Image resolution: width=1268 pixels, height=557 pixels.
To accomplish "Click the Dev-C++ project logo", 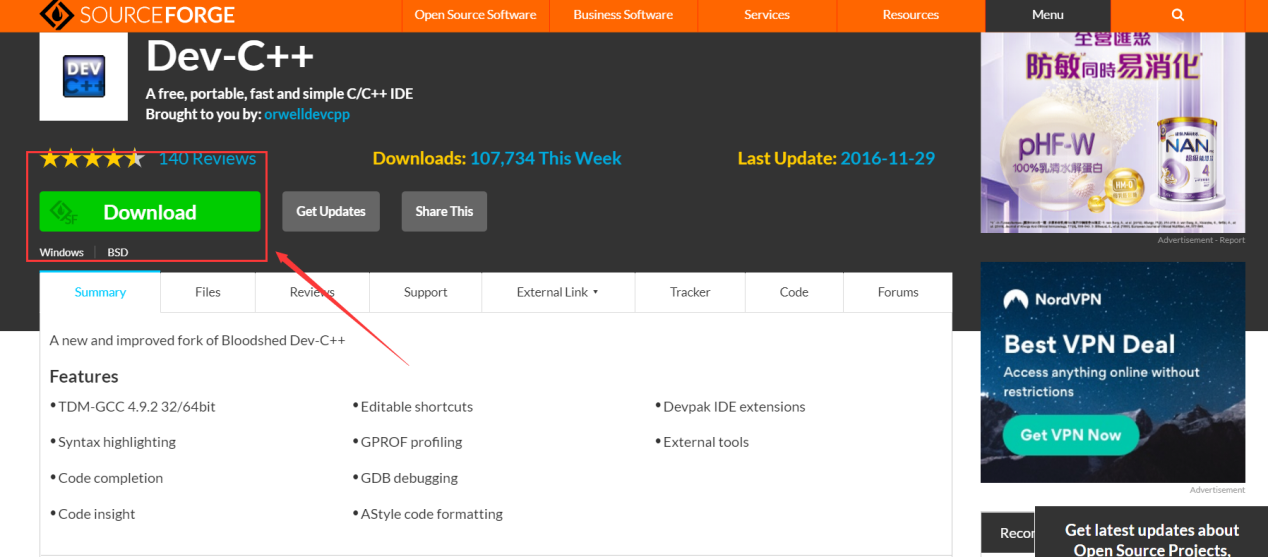I will point(83,77).
